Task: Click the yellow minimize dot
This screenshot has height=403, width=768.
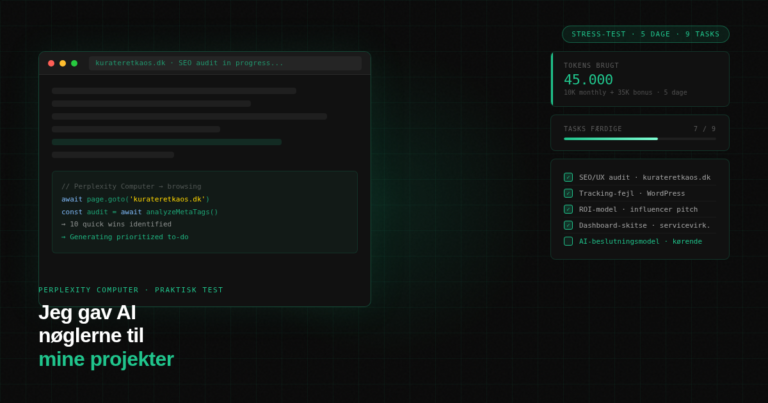Action: point(62,63)
